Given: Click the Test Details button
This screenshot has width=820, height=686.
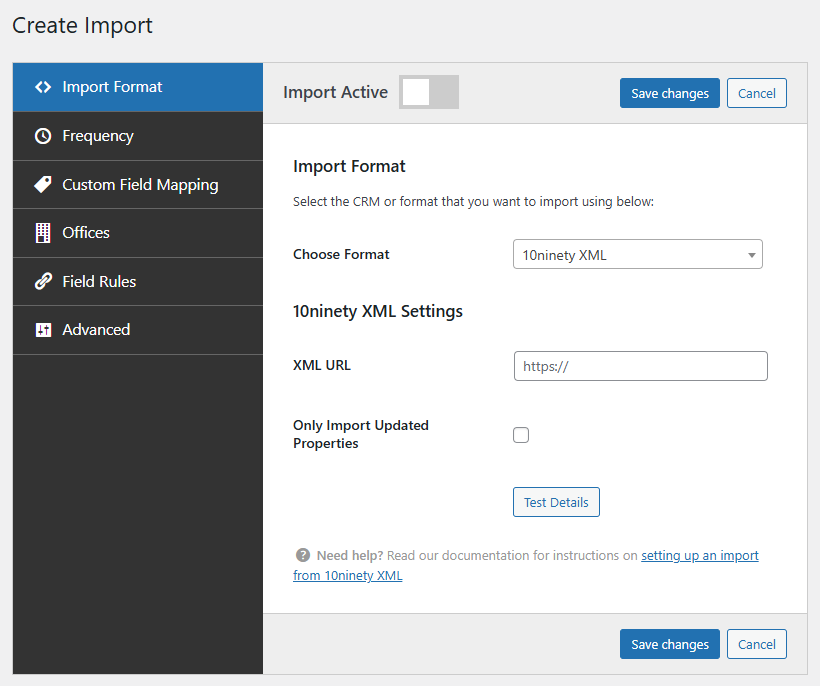Looking at the screenshot, I should click(x=556, y=502).
